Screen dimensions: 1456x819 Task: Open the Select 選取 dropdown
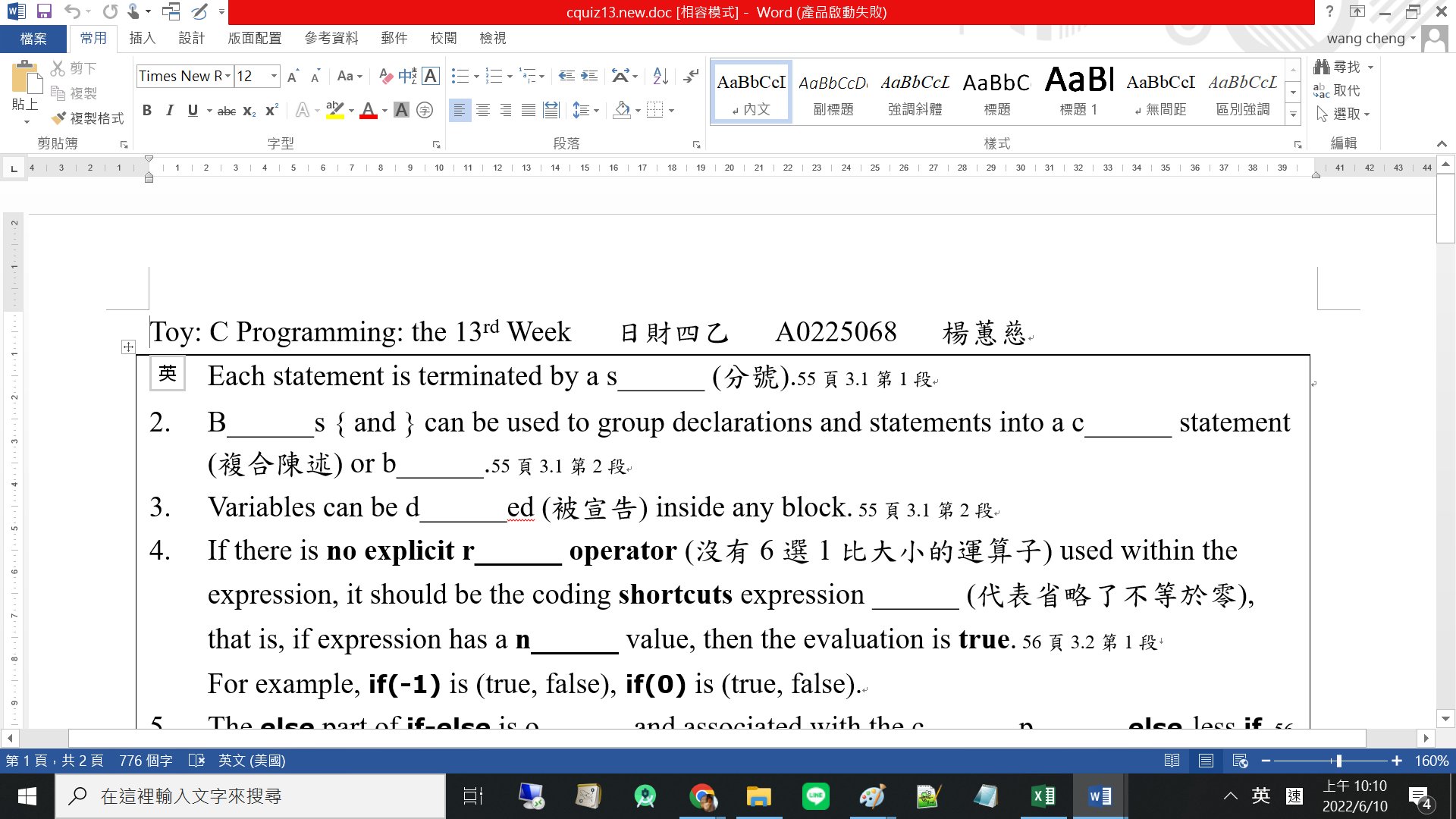[1344, 114]
